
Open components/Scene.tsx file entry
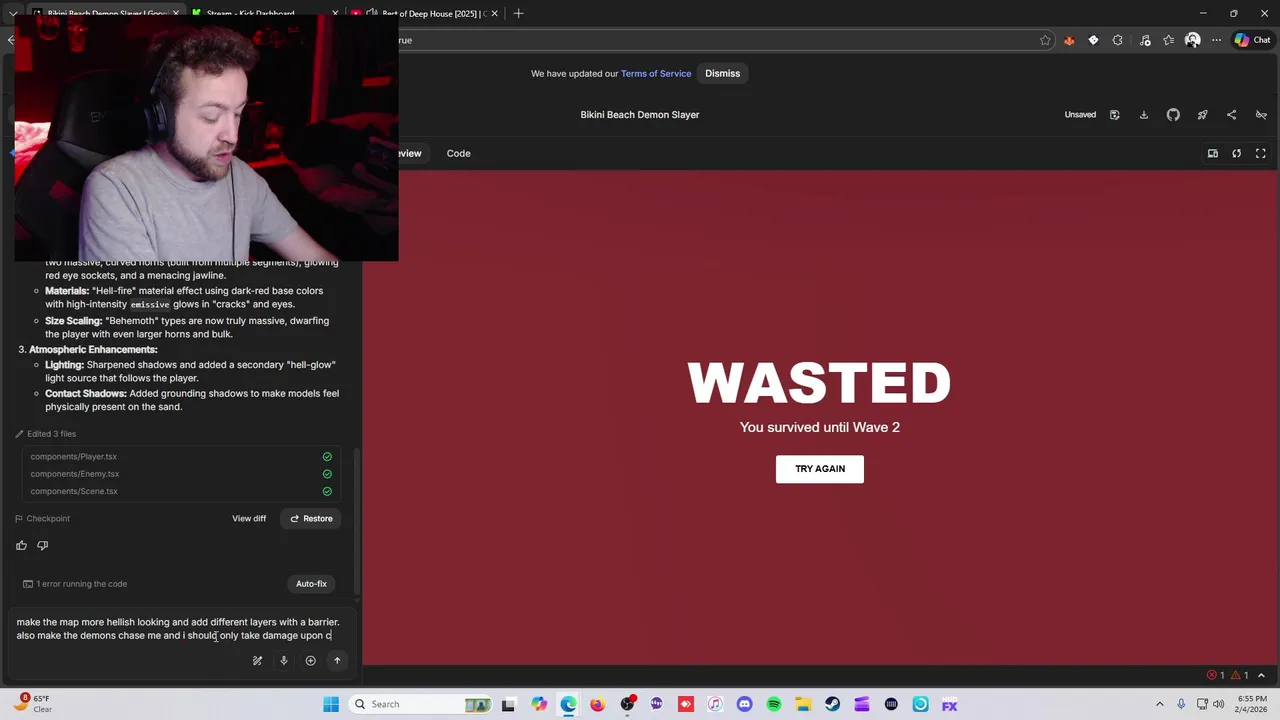tap(181, 491)
